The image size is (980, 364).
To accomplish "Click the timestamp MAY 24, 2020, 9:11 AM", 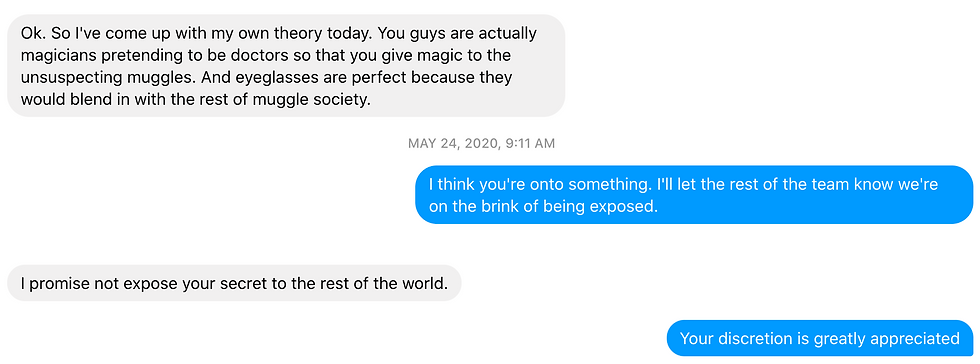I will (481, 144).
